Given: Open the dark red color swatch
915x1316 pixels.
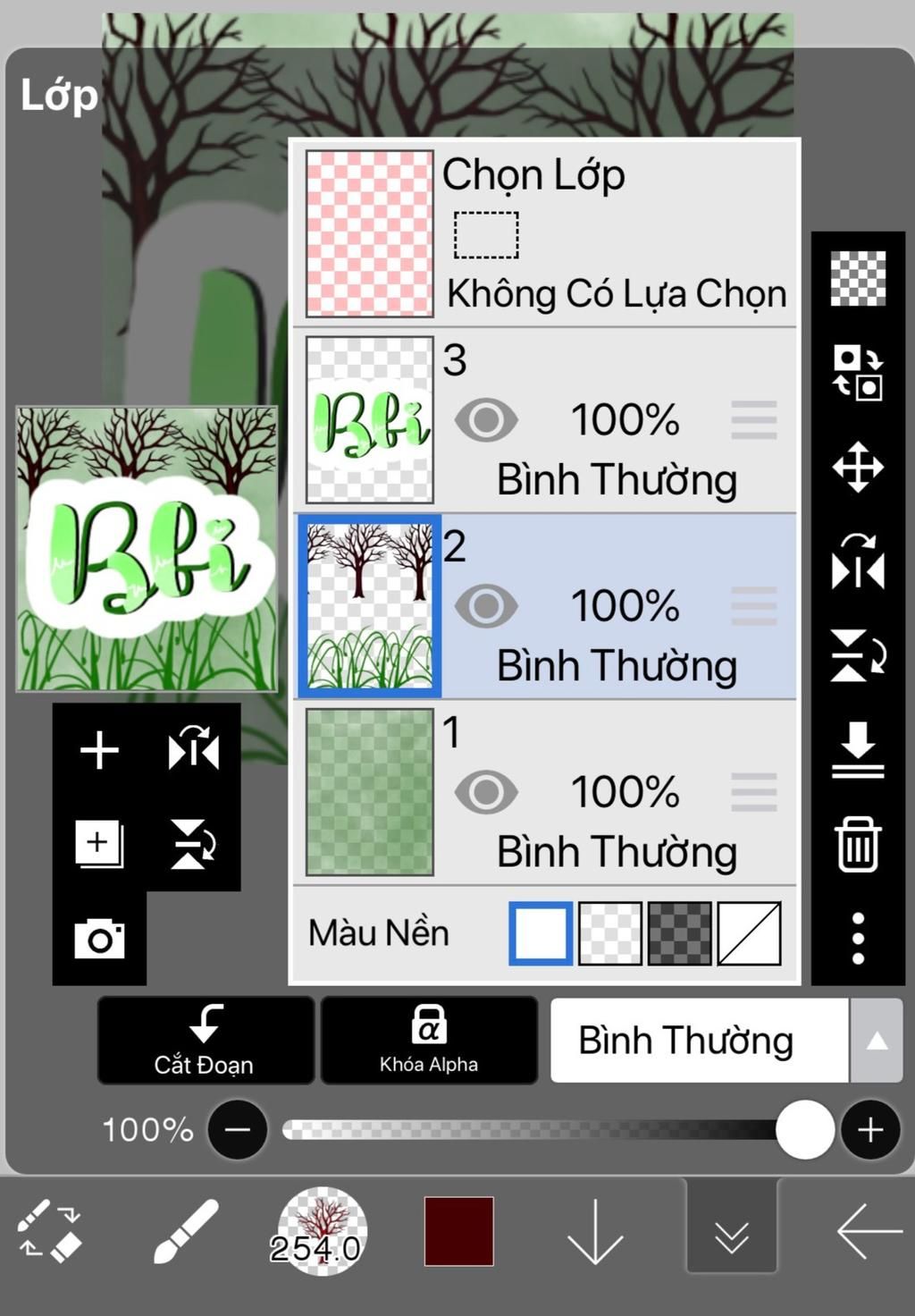Looking at the screenshot, I should tap(459, 1232).
